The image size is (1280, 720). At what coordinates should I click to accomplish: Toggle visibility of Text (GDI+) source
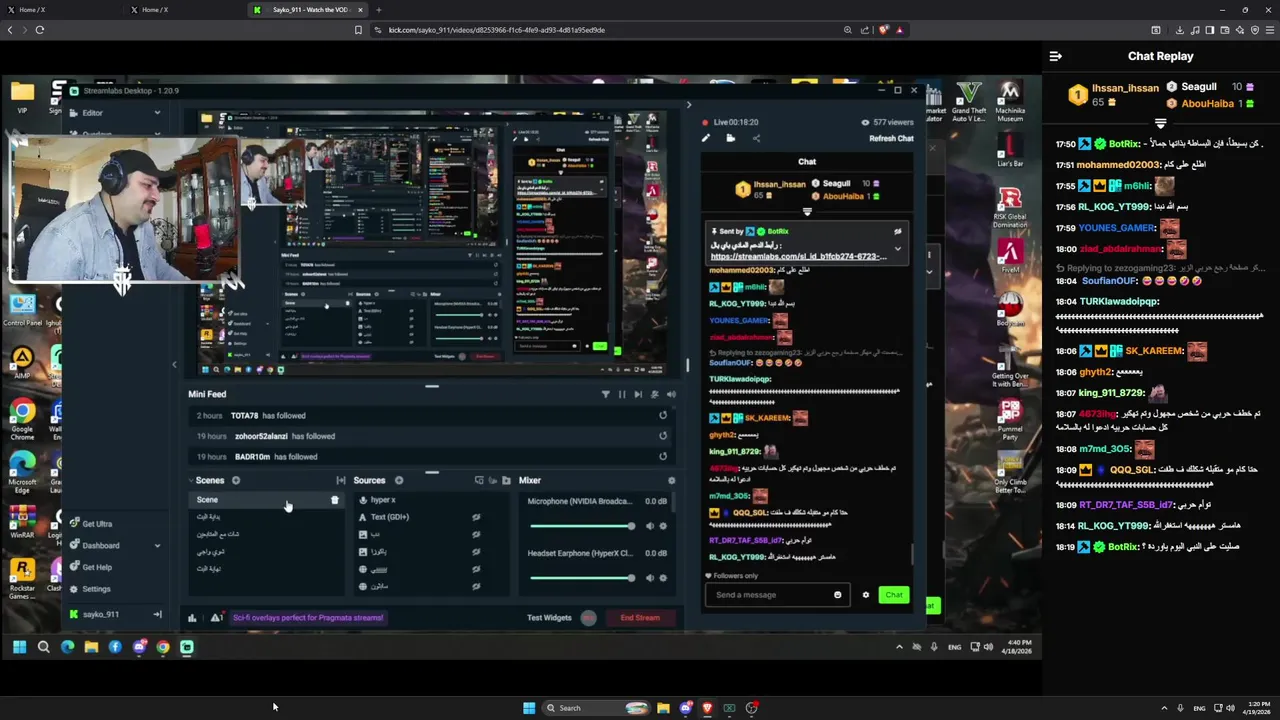click(476, 517)
